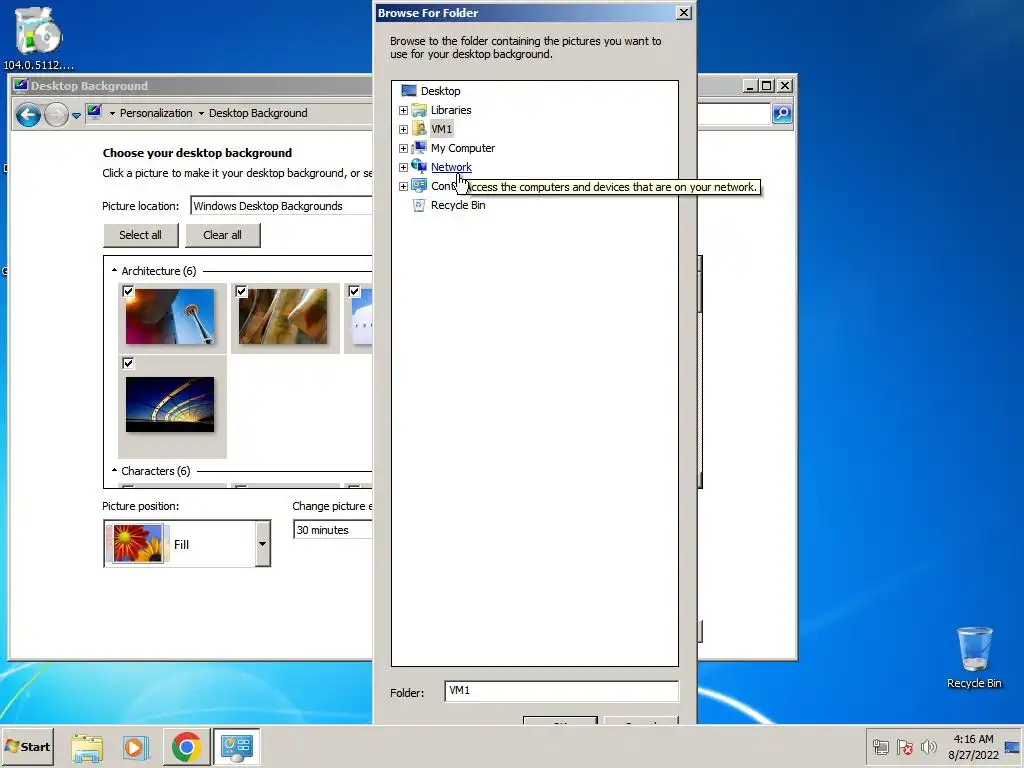Click the Select all button
This screenshot has width=1024, height=768.
140,235
